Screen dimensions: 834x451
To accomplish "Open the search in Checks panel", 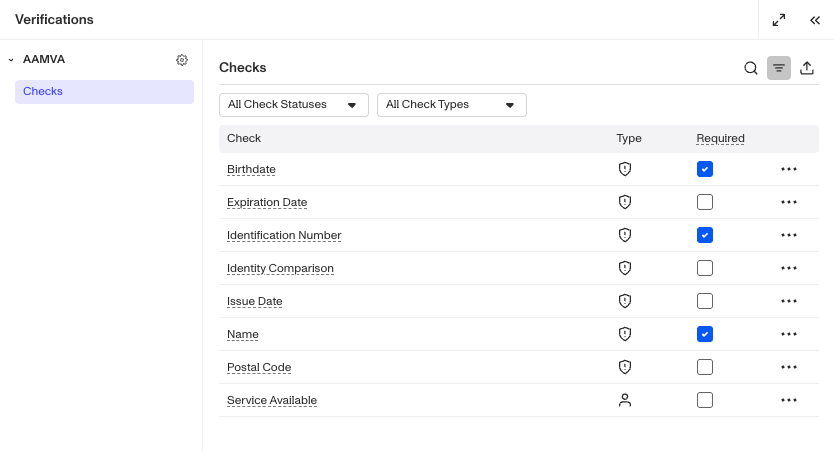I will pyautogui.click(x=751, y=68).
